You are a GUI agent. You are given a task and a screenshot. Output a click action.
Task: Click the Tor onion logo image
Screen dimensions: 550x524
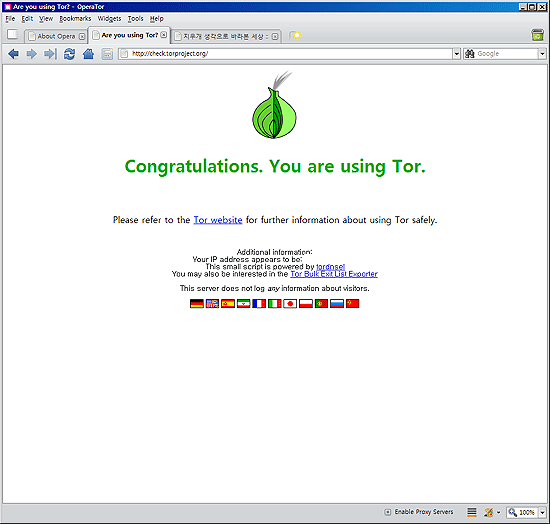[x=274, y=105]
